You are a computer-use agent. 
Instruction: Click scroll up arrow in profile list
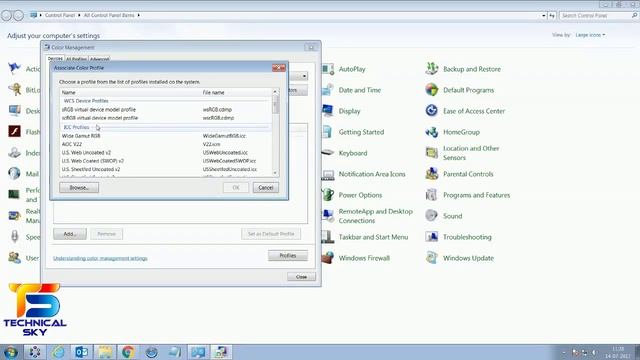point(275,91)
